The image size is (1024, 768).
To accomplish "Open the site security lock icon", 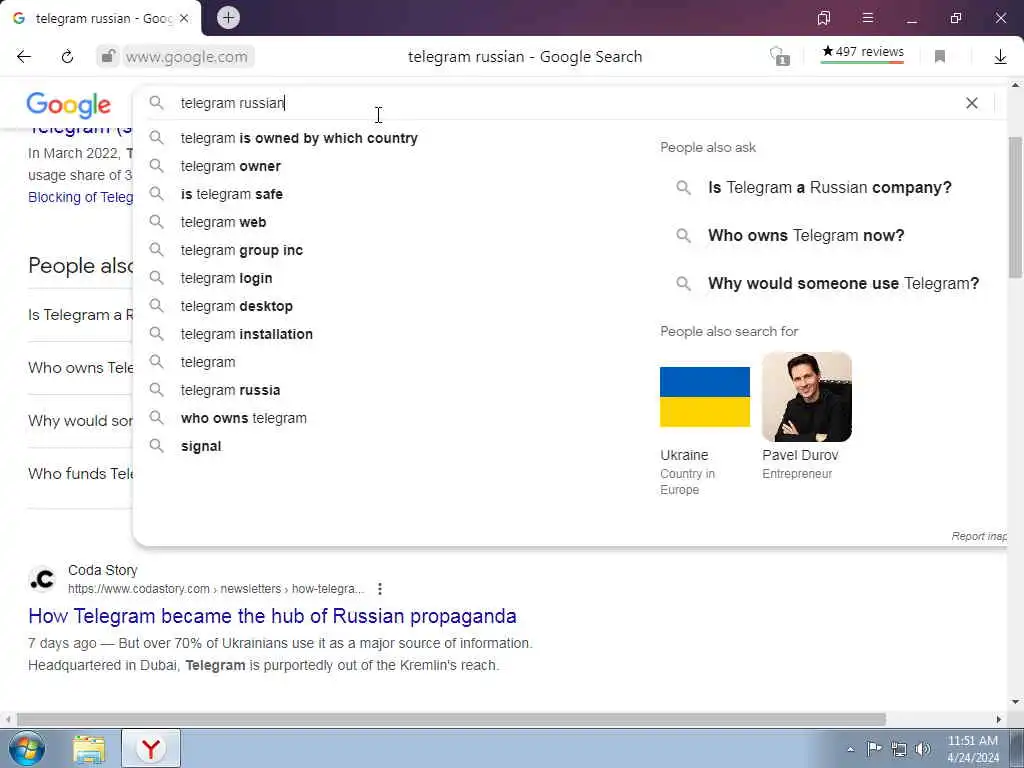I will [108, 57].
